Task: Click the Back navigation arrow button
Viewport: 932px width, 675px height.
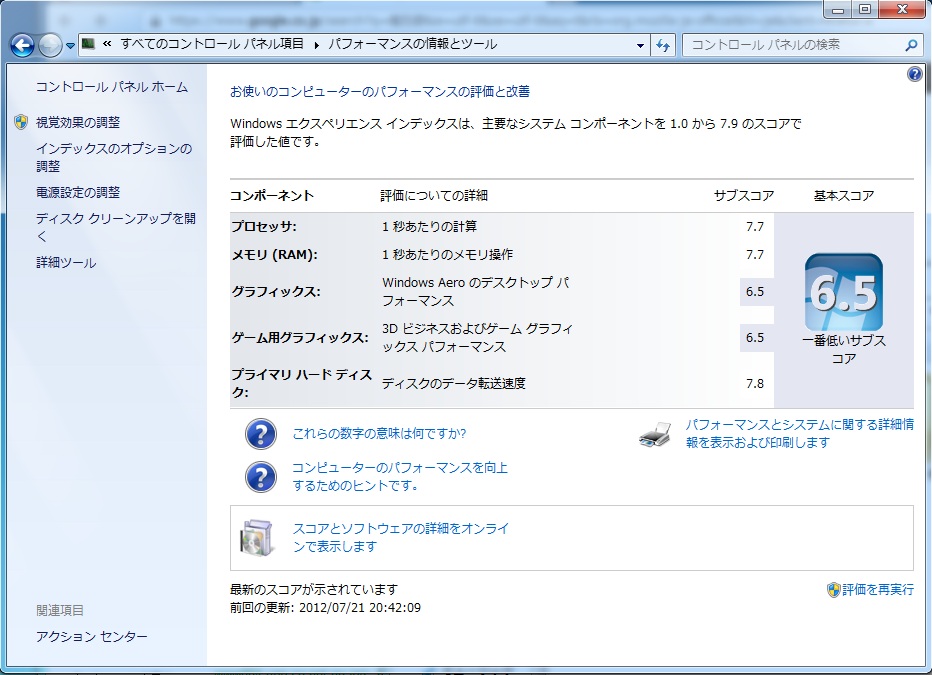Action: [x=23, y=45]
